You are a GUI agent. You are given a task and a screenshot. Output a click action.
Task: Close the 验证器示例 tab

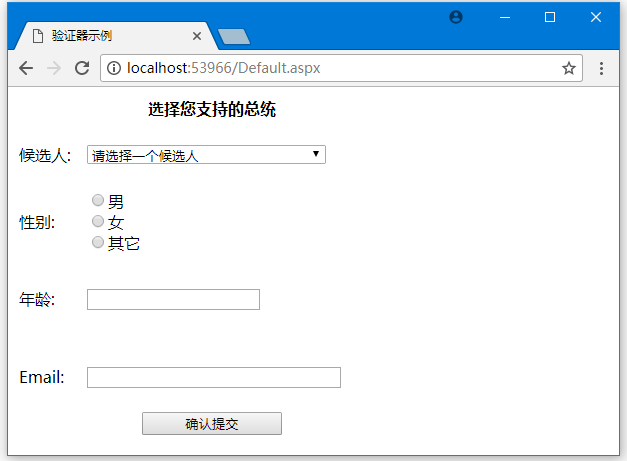(x=197, y=36)
